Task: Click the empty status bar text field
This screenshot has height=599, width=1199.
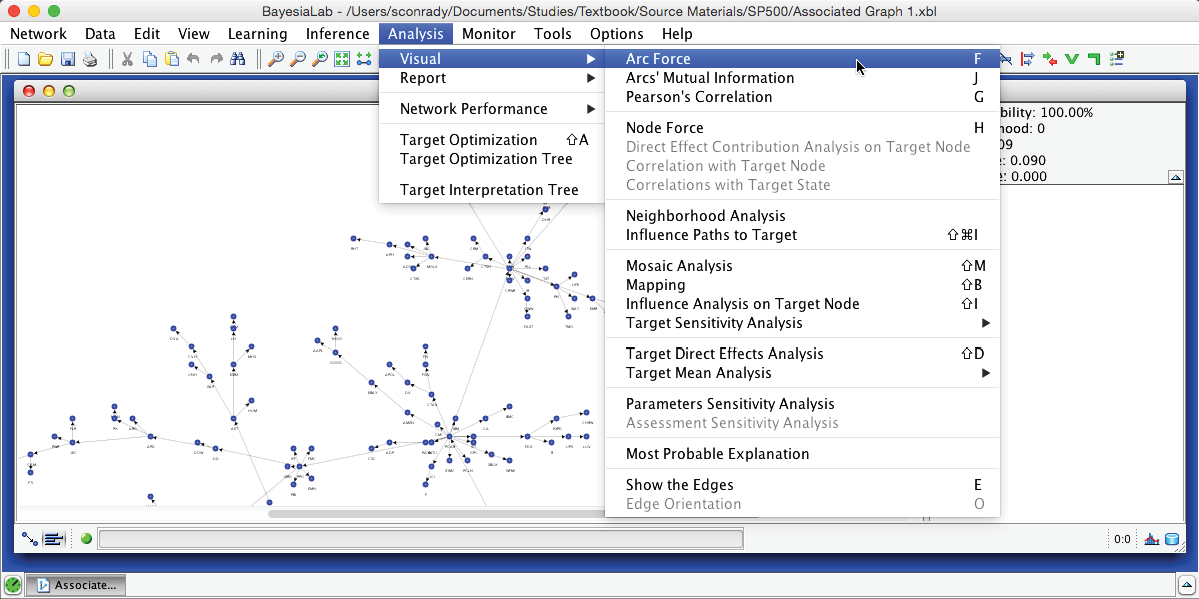Action: (x=420, y=539)
